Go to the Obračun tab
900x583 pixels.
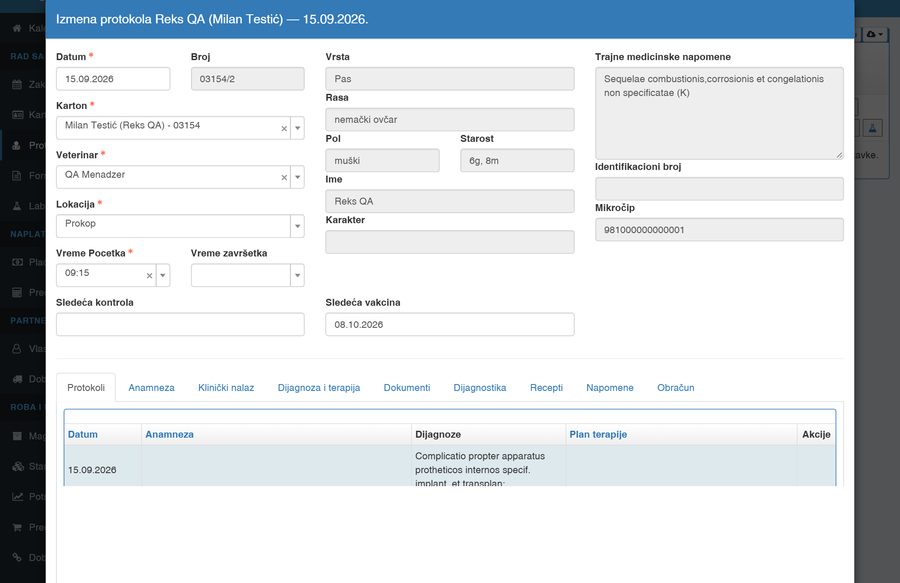676,388
